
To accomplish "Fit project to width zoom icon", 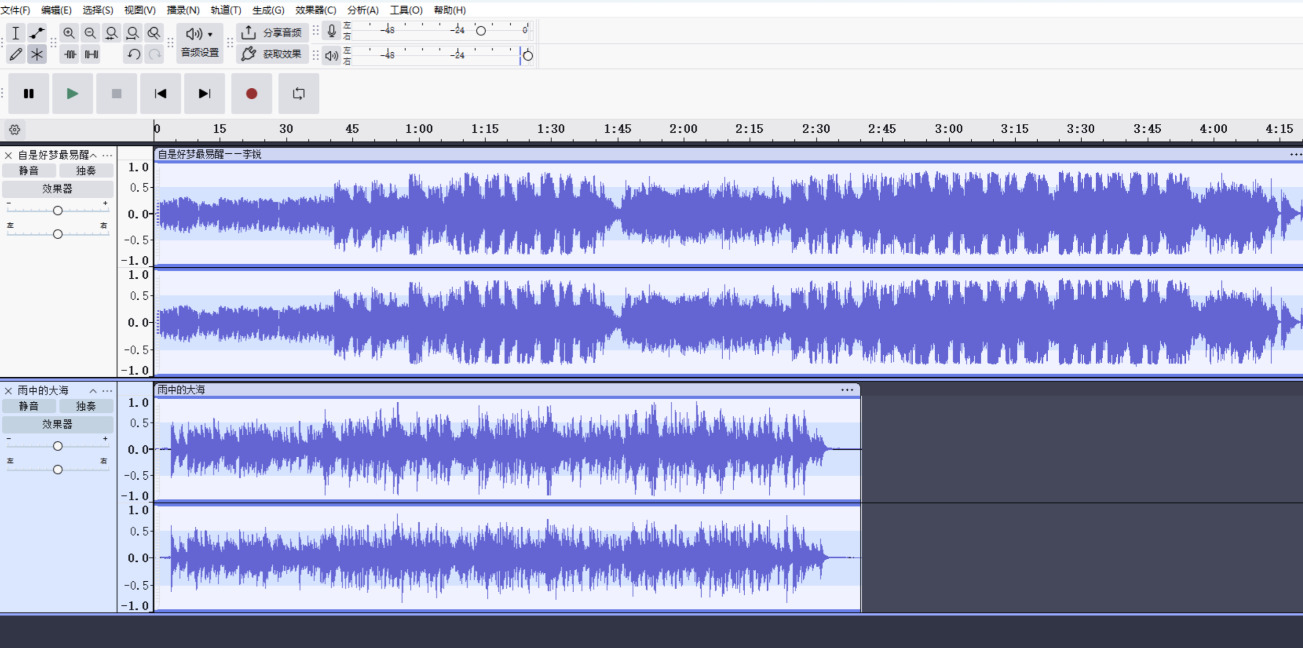I will pos(132,33).
